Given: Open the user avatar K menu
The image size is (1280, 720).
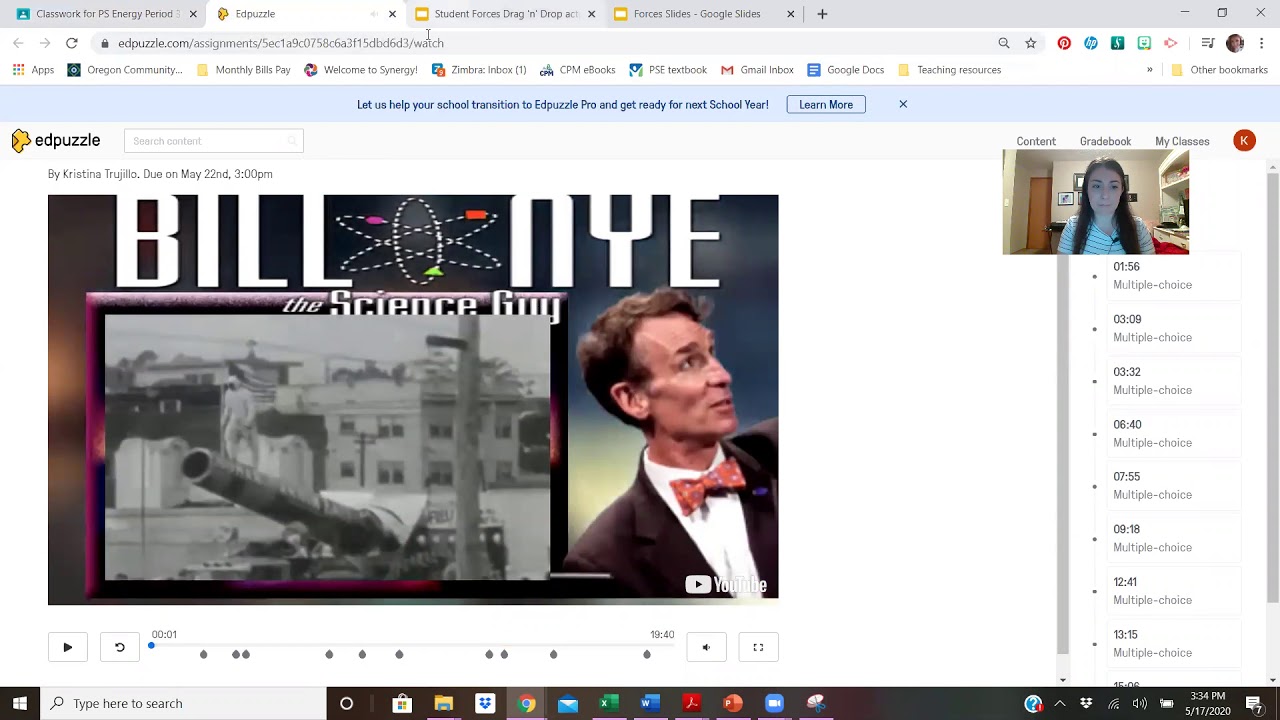Looking at the screenshot, I should tap(1244, 141).
